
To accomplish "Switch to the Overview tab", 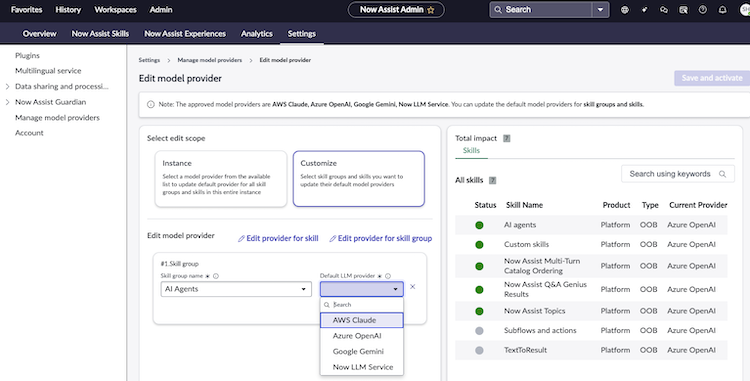I will 39,33.
